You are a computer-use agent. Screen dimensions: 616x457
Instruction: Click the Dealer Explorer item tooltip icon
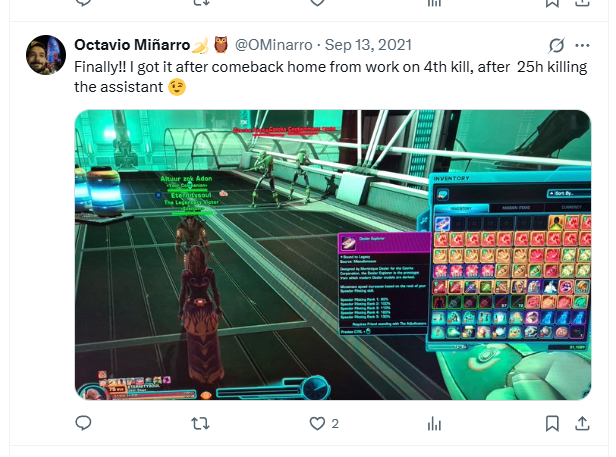pos(348,242)
